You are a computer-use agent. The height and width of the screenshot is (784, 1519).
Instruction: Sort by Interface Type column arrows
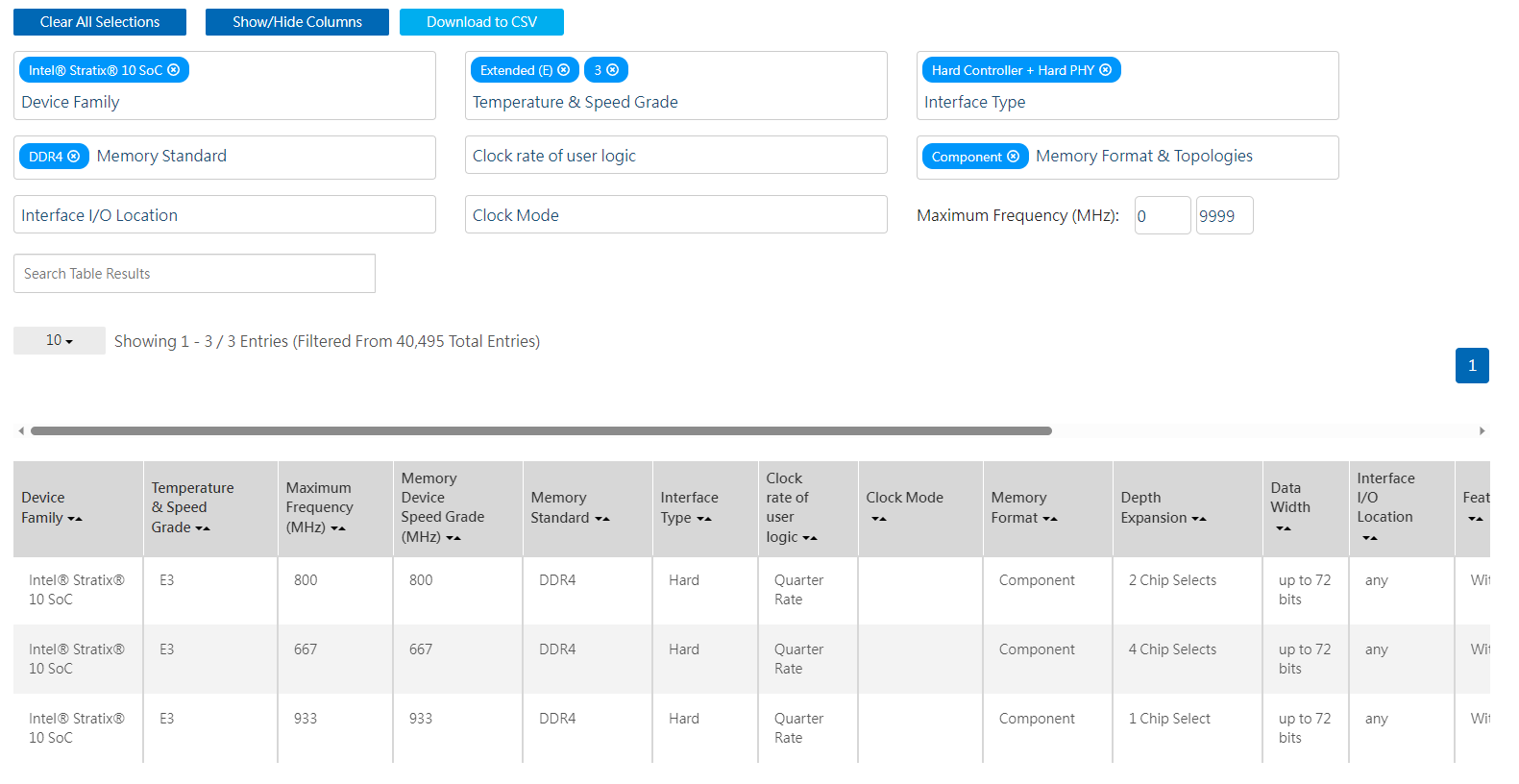pos(704,519)
